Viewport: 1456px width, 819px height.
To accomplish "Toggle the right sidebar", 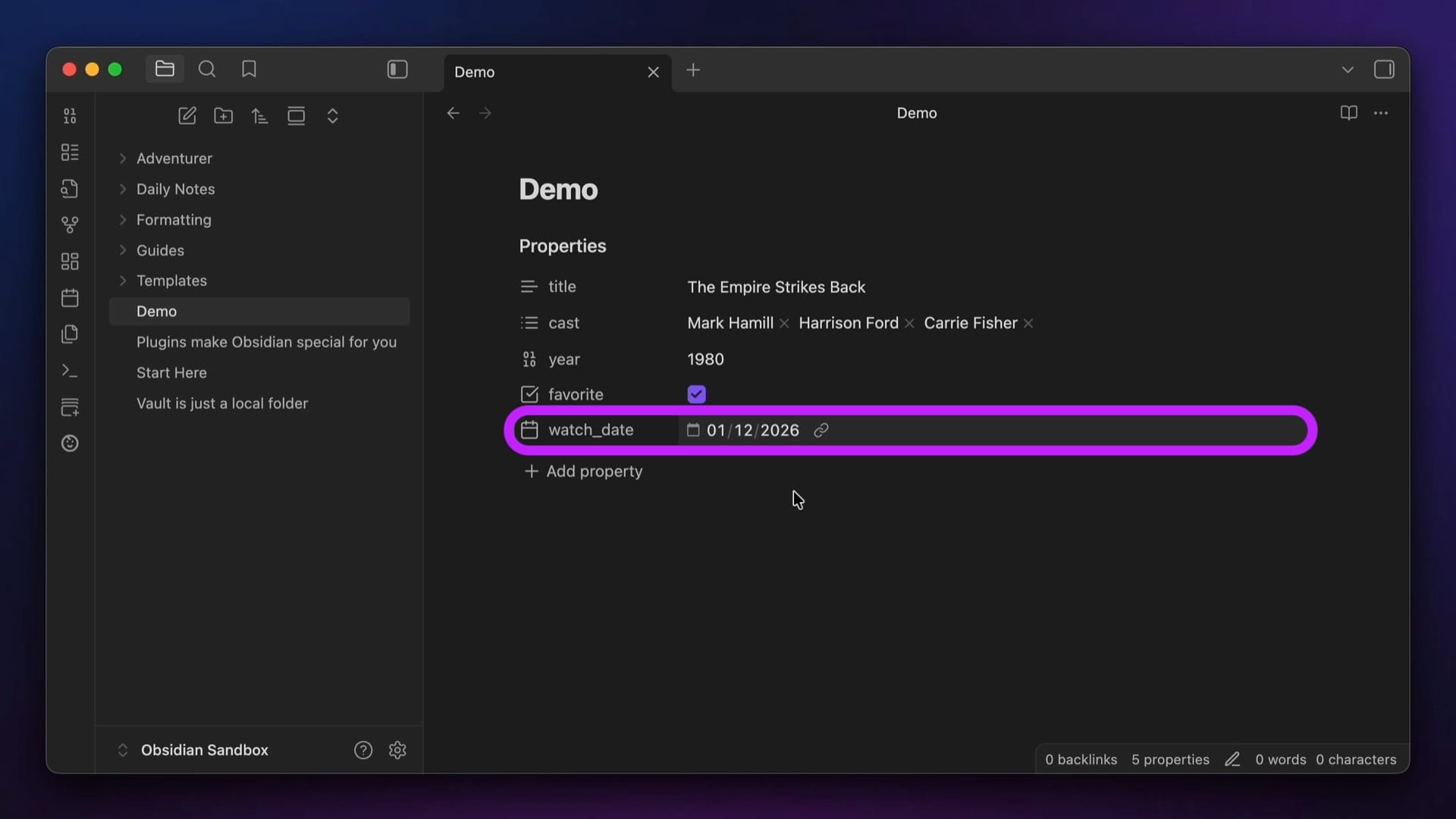I will 1384,70.
